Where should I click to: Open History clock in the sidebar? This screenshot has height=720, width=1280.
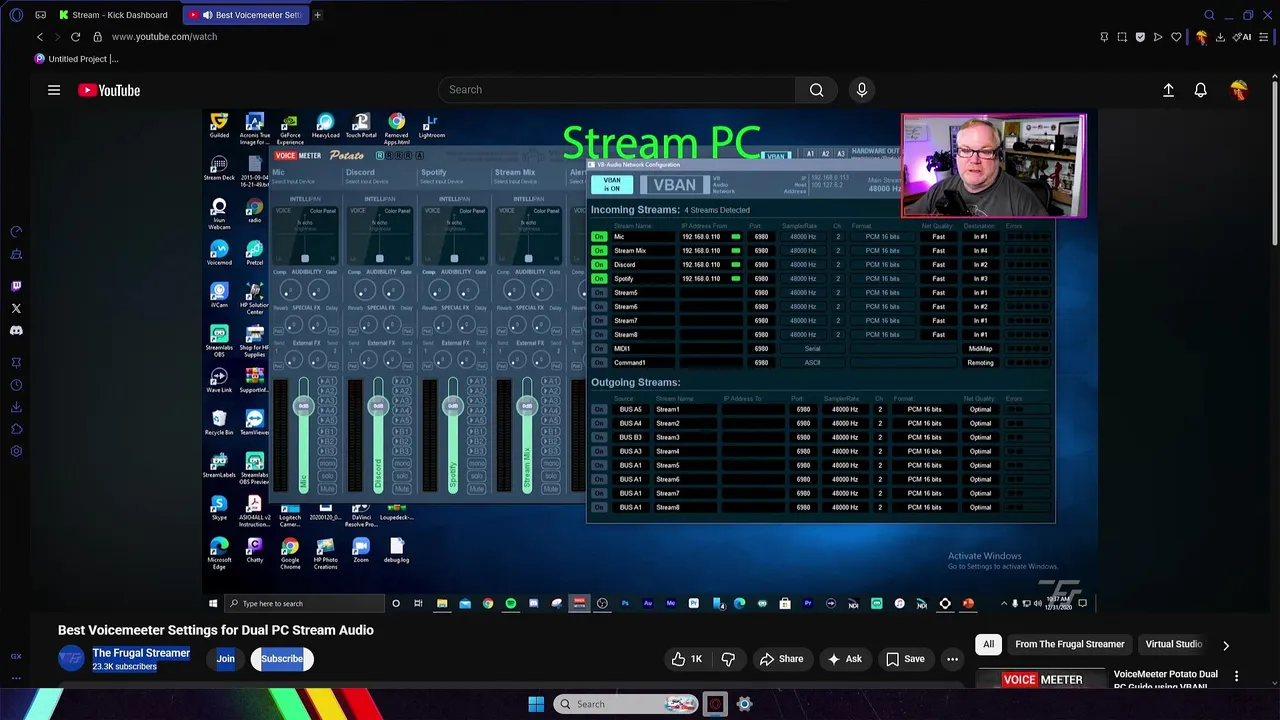click(16, 385)
